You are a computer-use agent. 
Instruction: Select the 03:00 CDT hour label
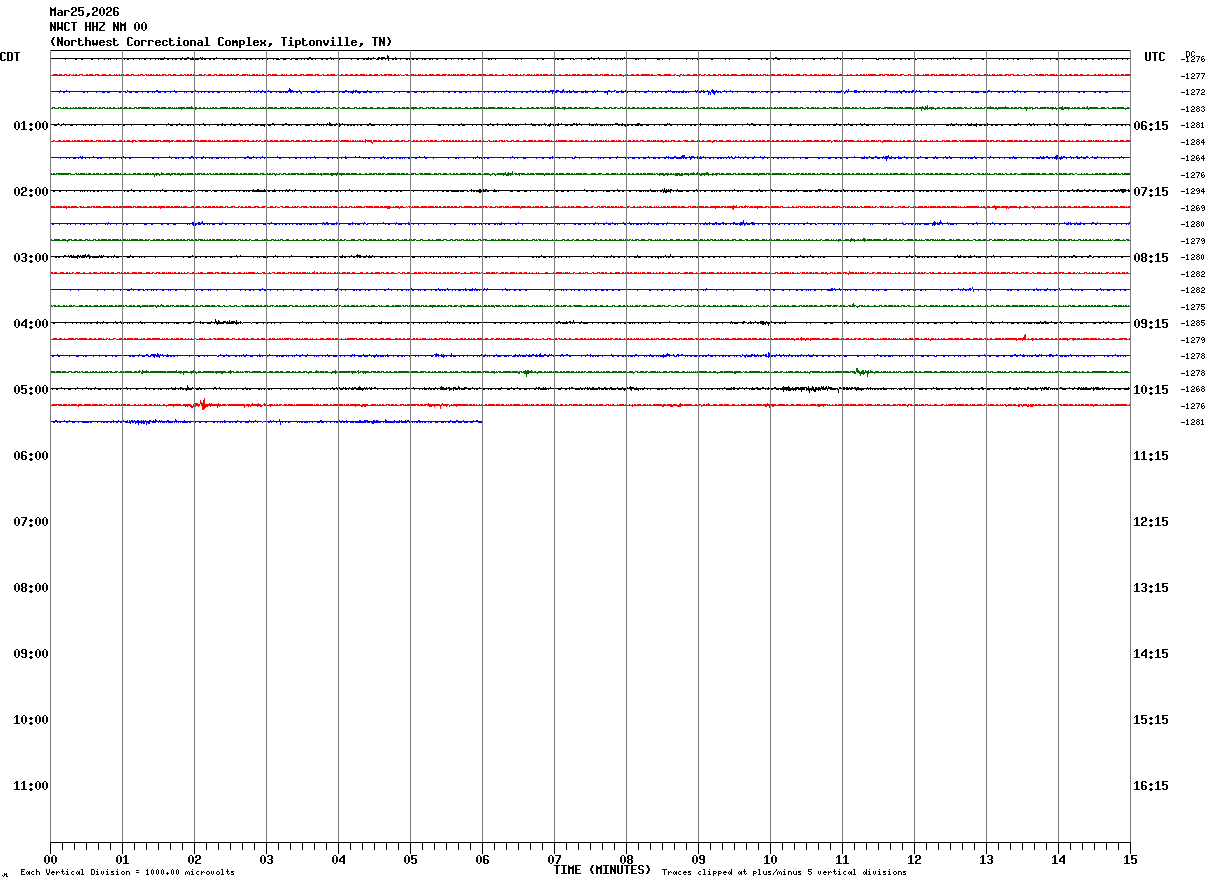[x=31, y=258]
